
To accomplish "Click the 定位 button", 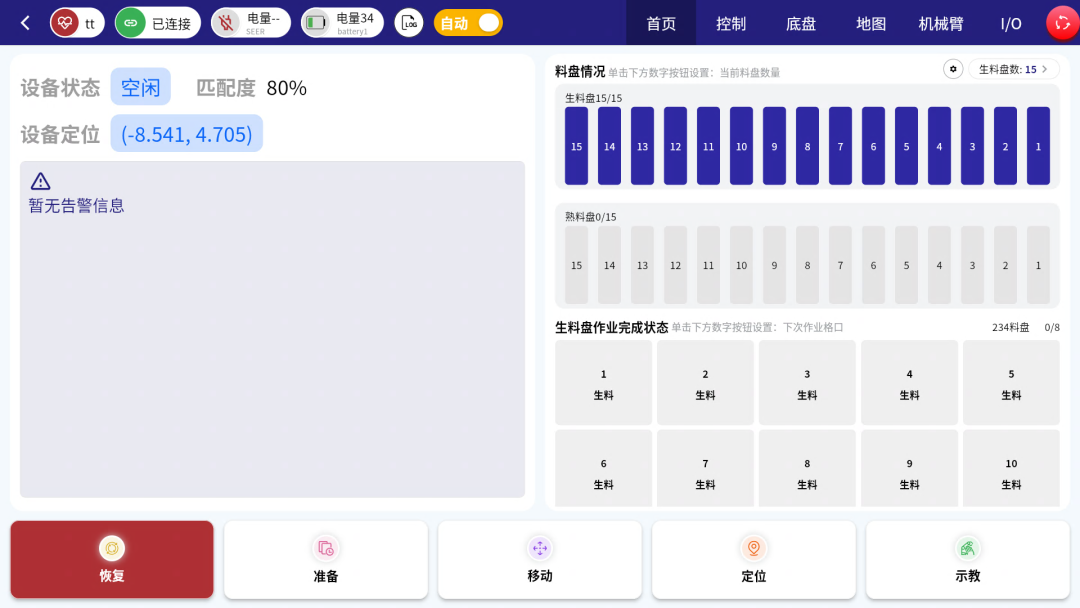I will tap(754, 560).
